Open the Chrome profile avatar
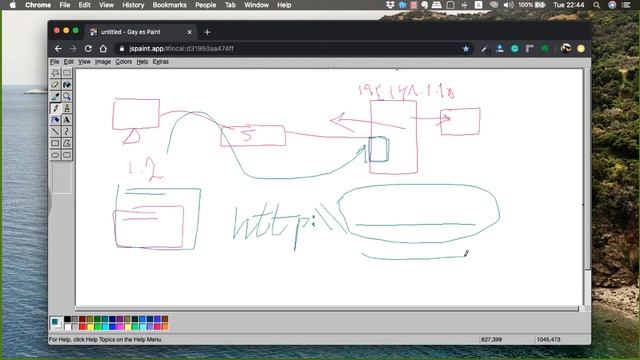The image size is (640, 360). pos(566,49)
